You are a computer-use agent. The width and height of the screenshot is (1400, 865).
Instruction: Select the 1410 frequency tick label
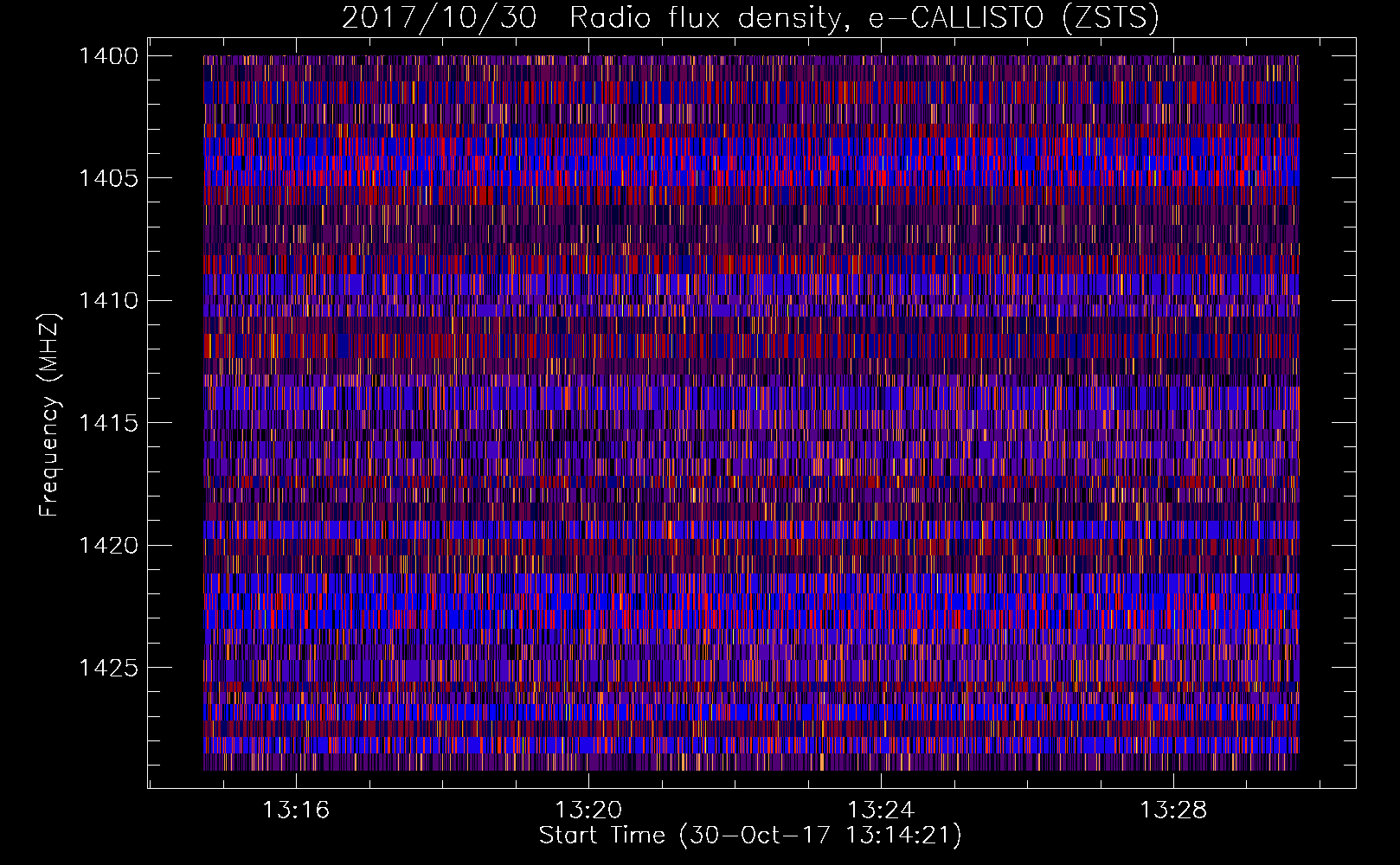(109, 301)
